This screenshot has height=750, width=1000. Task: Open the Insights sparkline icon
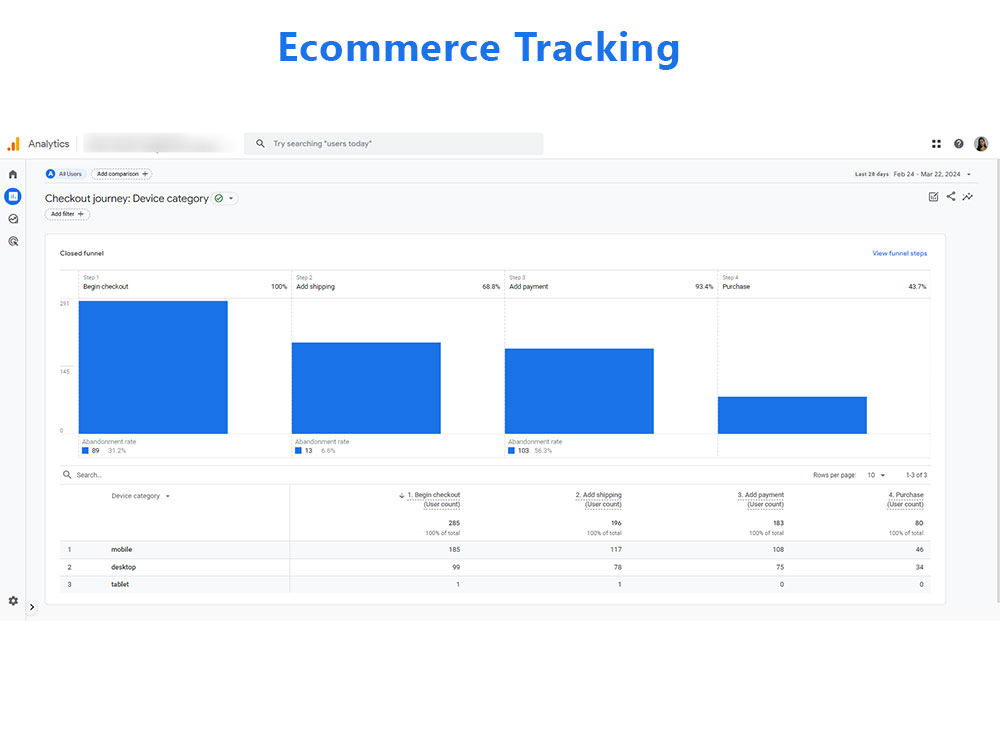[x=968, y=197]
